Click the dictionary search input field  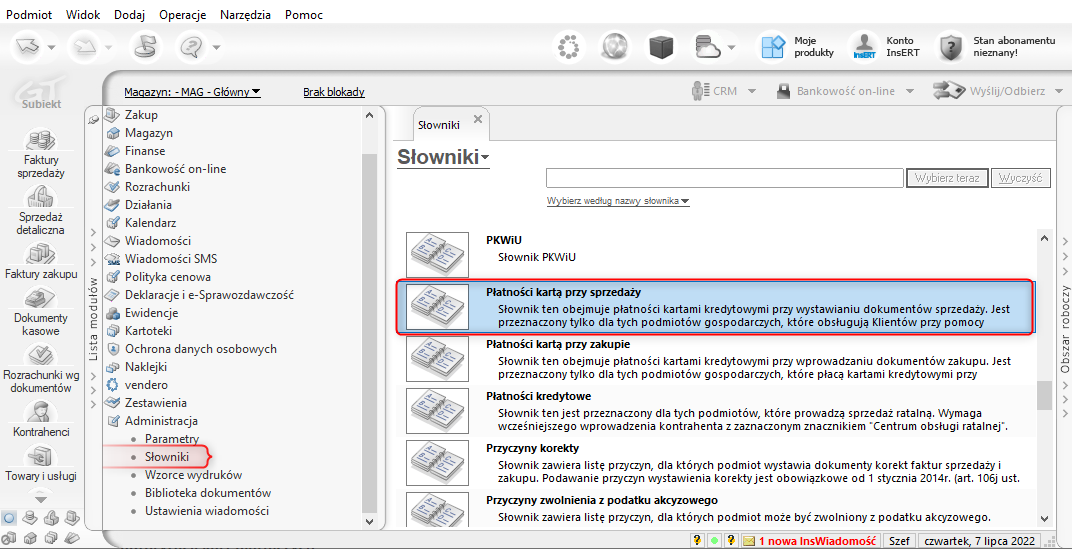725,178
